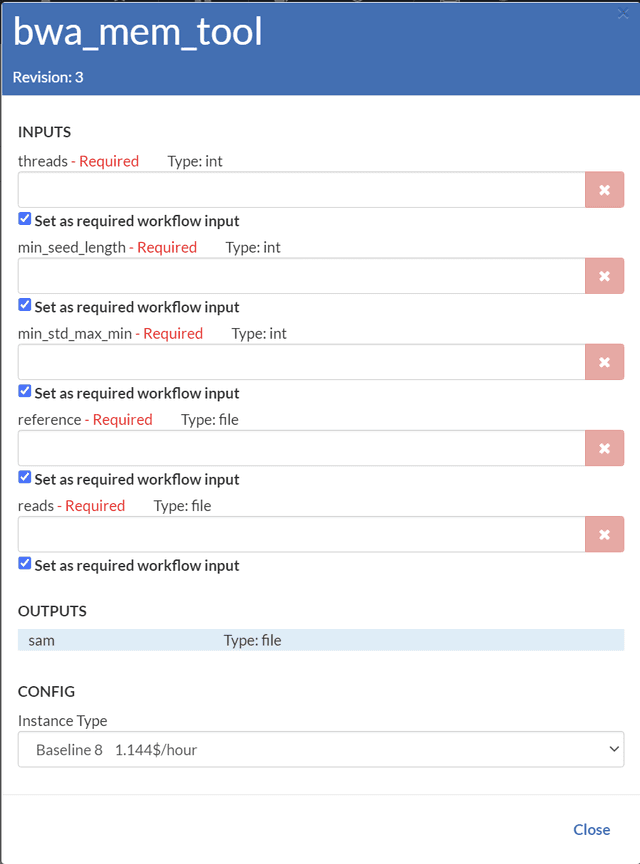Select the sam output row
This screenshot has width=640, height=864.
tap(320, 640)
